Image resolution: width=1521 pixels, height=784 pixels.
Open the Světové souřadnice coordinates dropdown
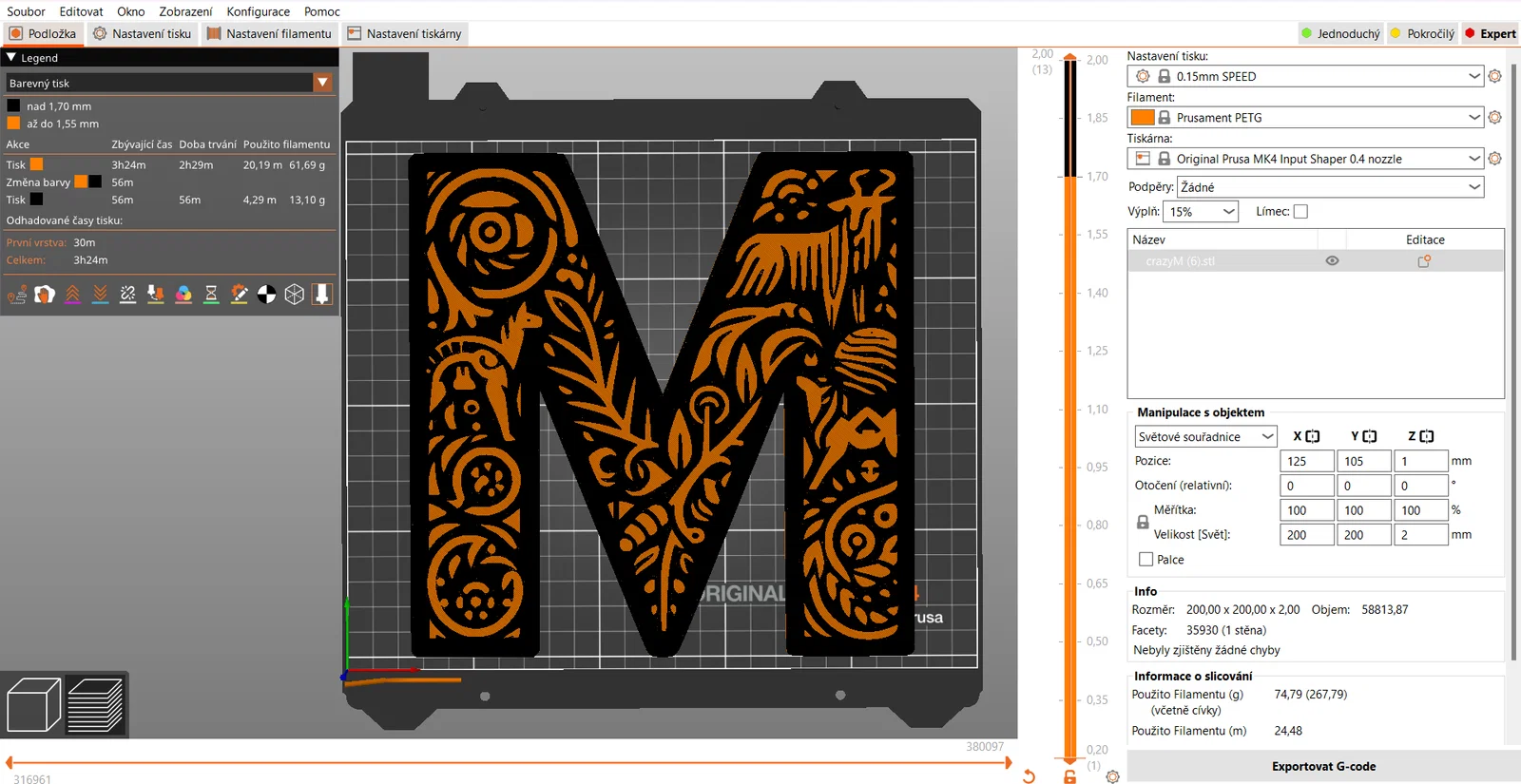pyautogui.click(x=1205, y=436)
